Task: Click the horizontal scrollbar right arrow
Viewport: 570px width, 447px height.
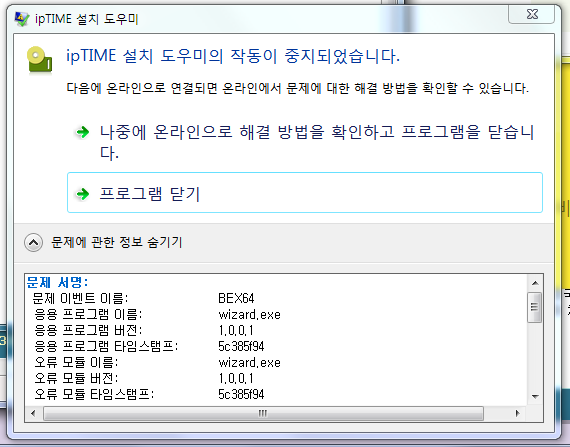Action: pyautogui.click(x=517, y=413)
